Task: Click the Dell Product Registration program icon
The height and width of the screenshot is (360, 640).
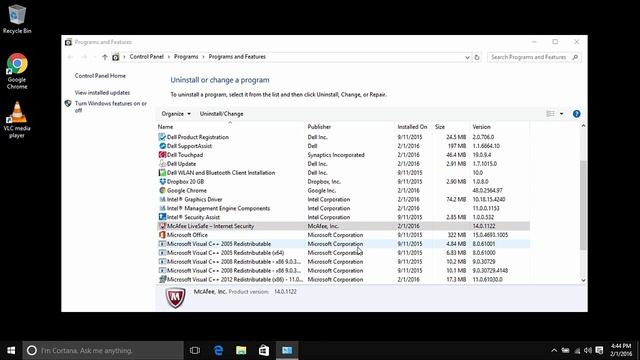Action: pyautogui.click(x=162, y=137)
